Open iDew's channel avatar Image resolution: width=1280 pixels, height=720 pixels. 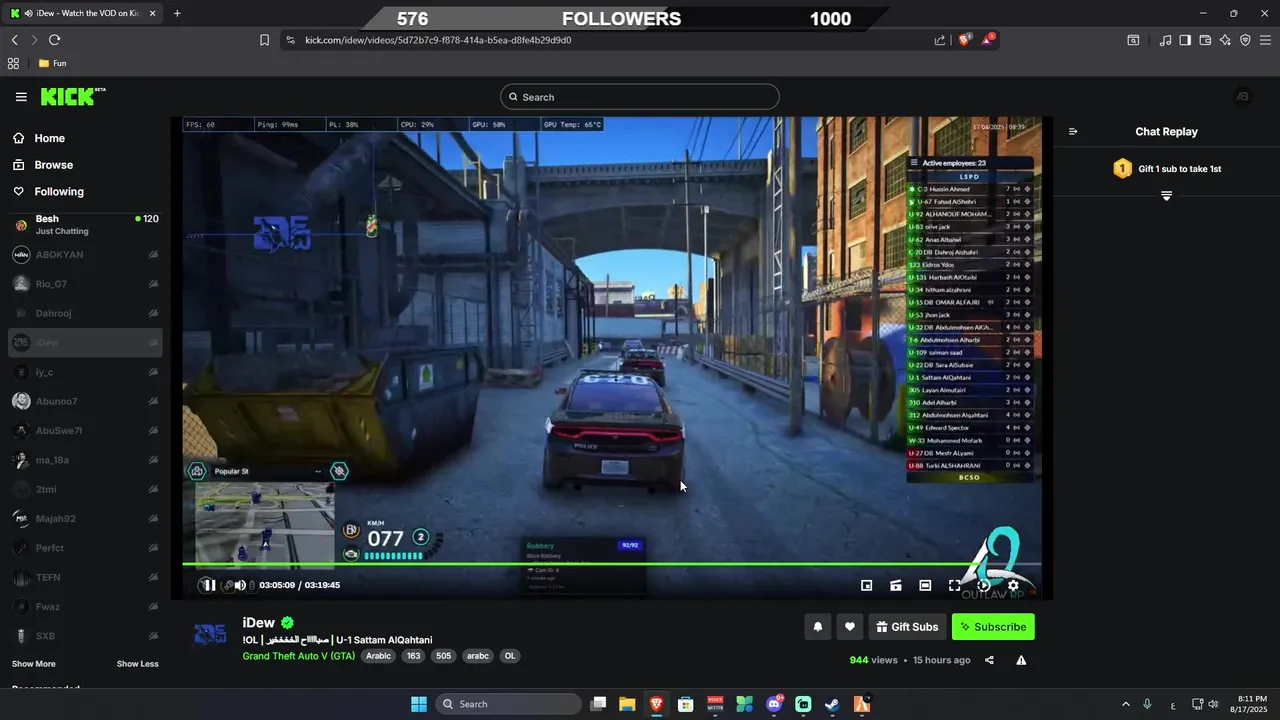[x=210, y=635]
